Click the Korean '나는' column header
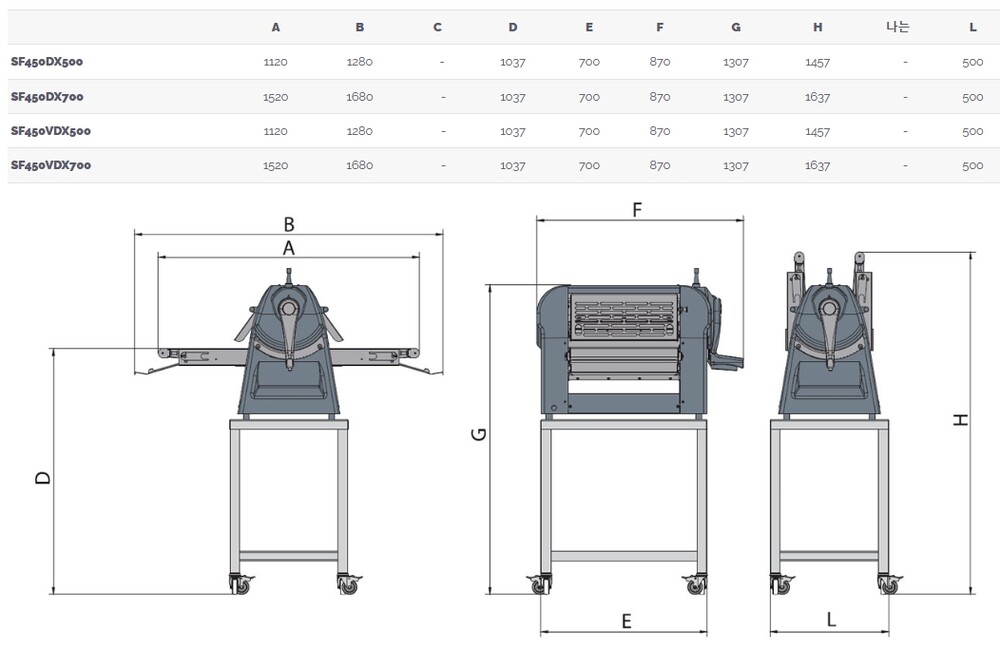This screenshot has width=1000, height=649. (x=898, y=27)
